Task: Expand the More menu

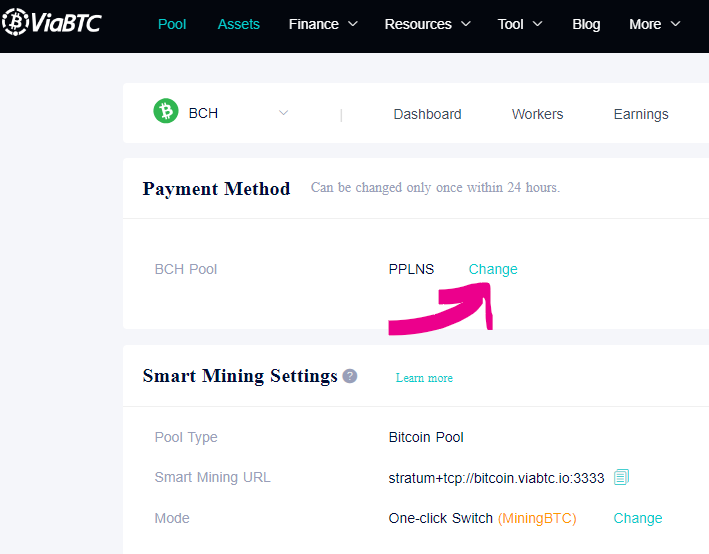Action: click(x=654, y=24)
